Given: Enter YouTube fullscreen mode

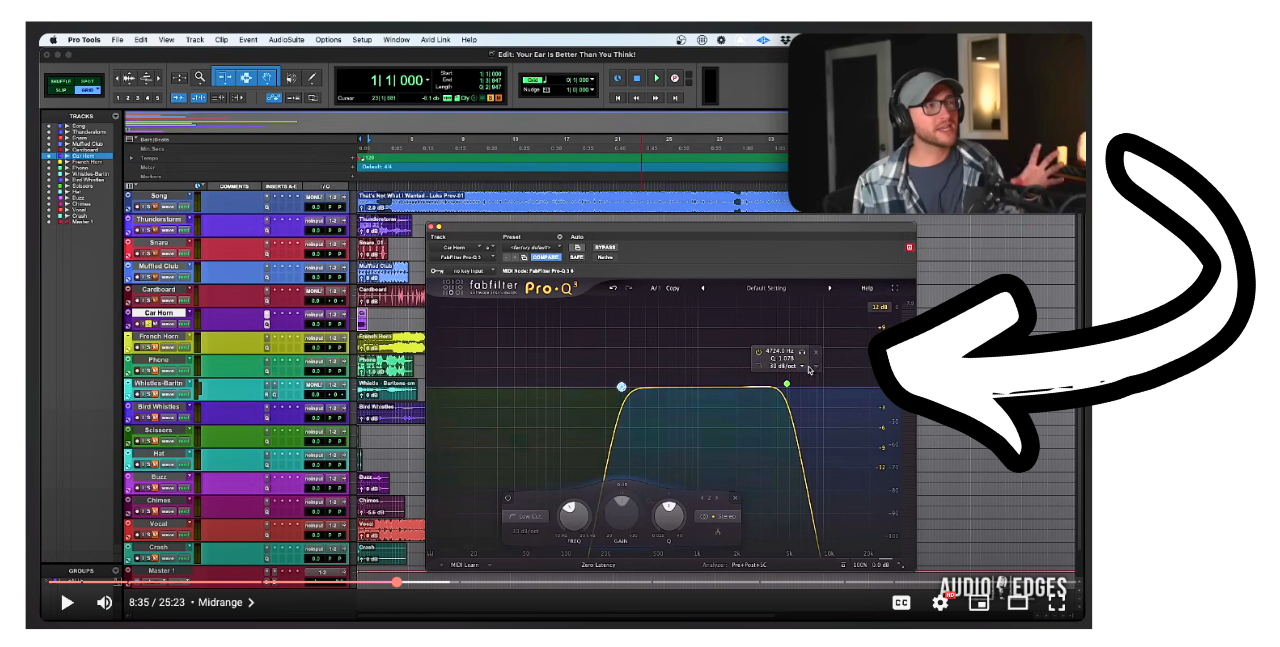Looking at the screenshot, I should click(x=1057, y=602).
